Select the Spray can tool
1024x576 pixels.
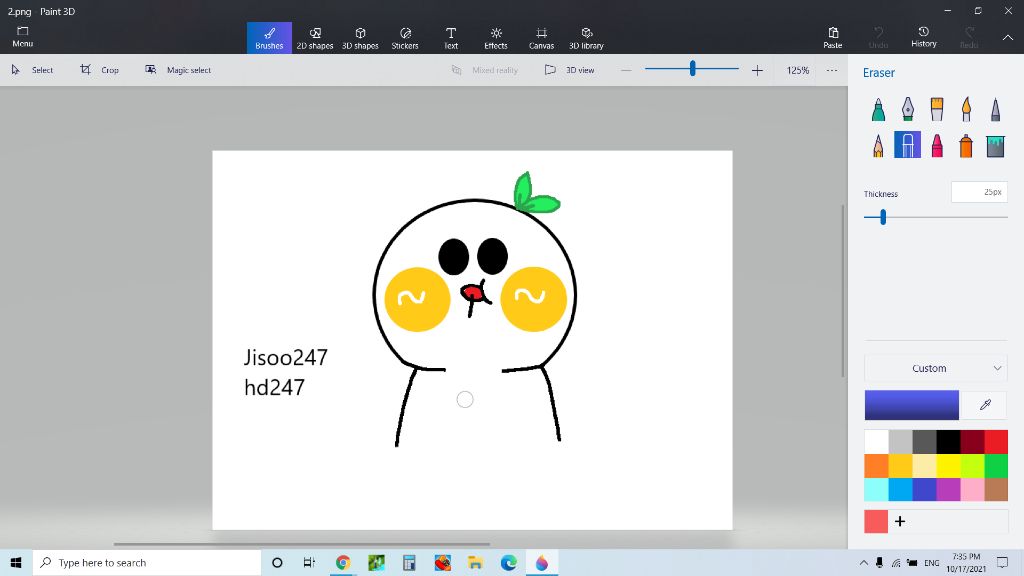pyautogui.click(x=966, y=146)
